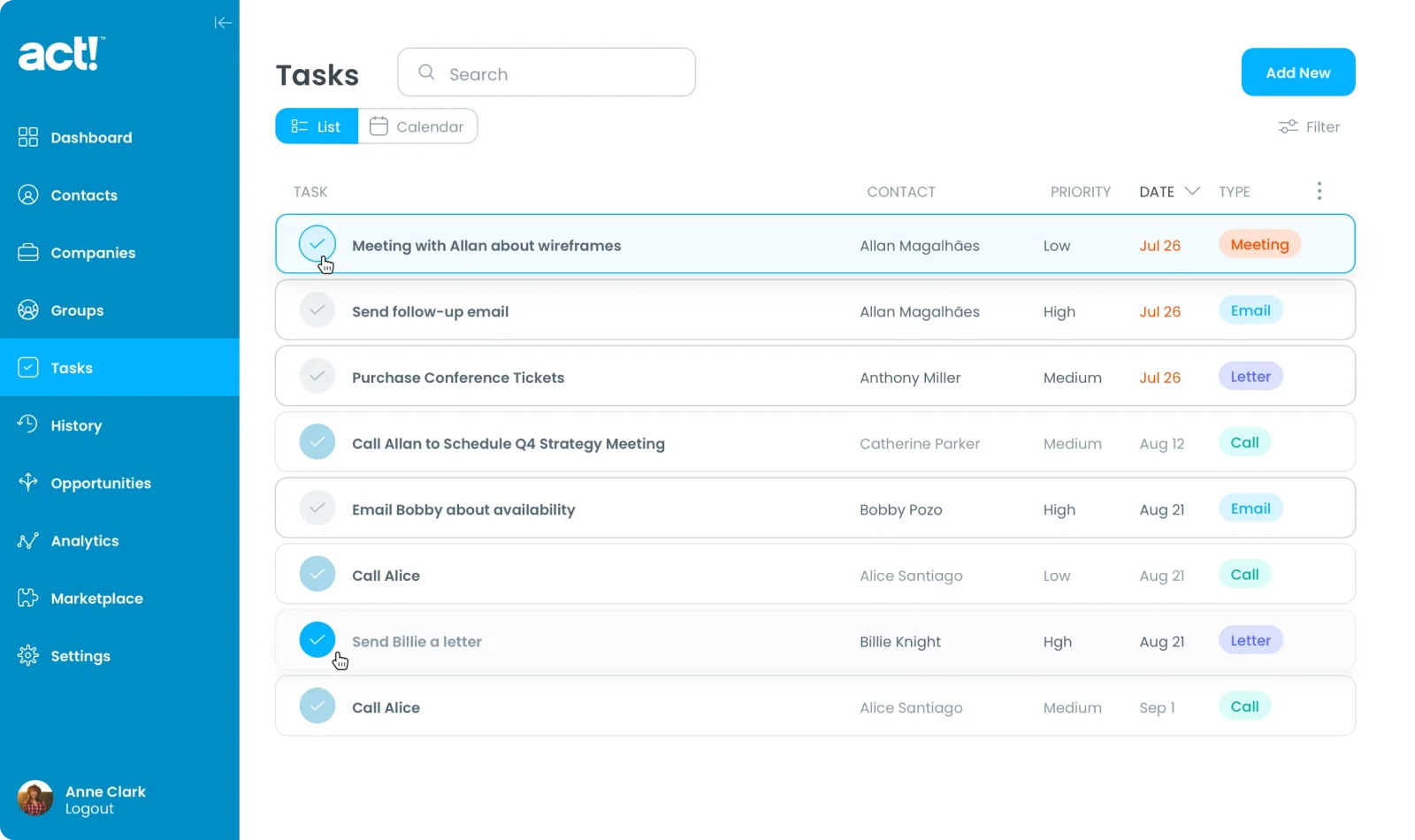Uncheck 'Send Billie a letter' completion
This screenshot has width=1415, height=840.
(x=317, y=639)
